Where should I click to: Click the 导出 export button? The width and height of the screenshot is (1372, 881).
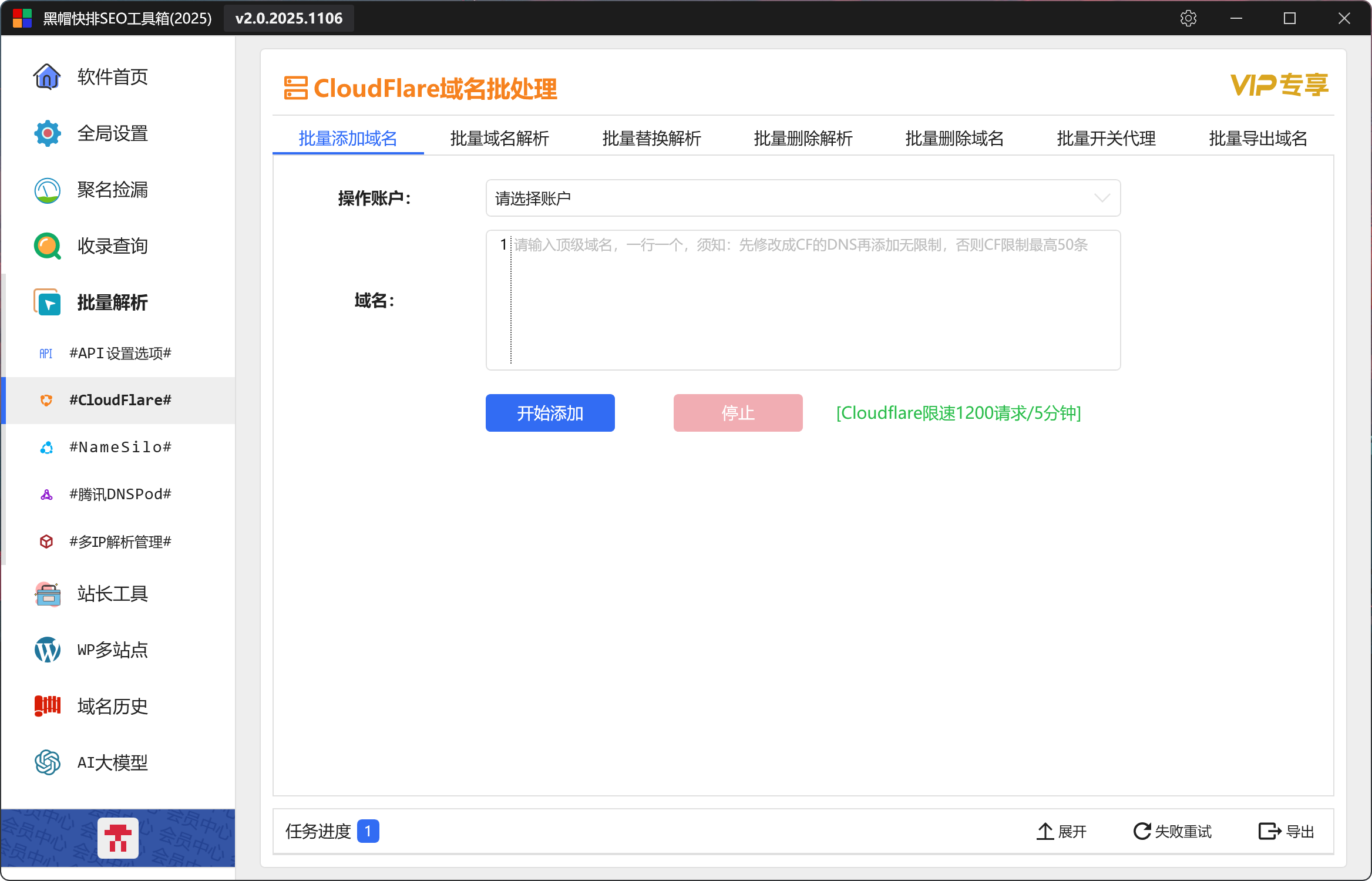pos(1286,832)
